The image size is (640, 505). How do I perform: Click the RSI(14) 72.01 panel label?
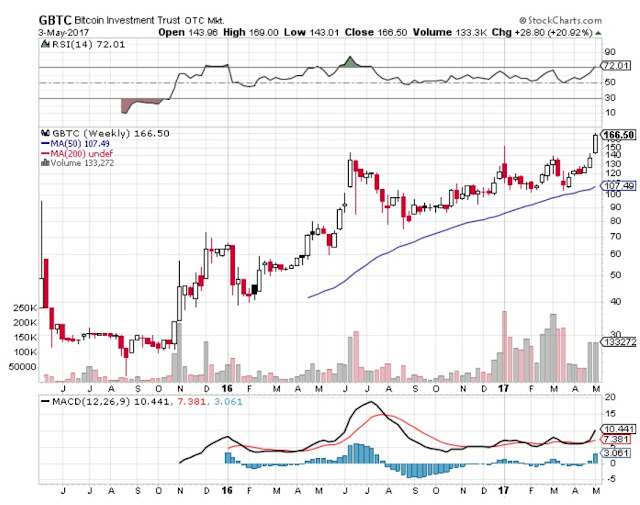(88, 44)
